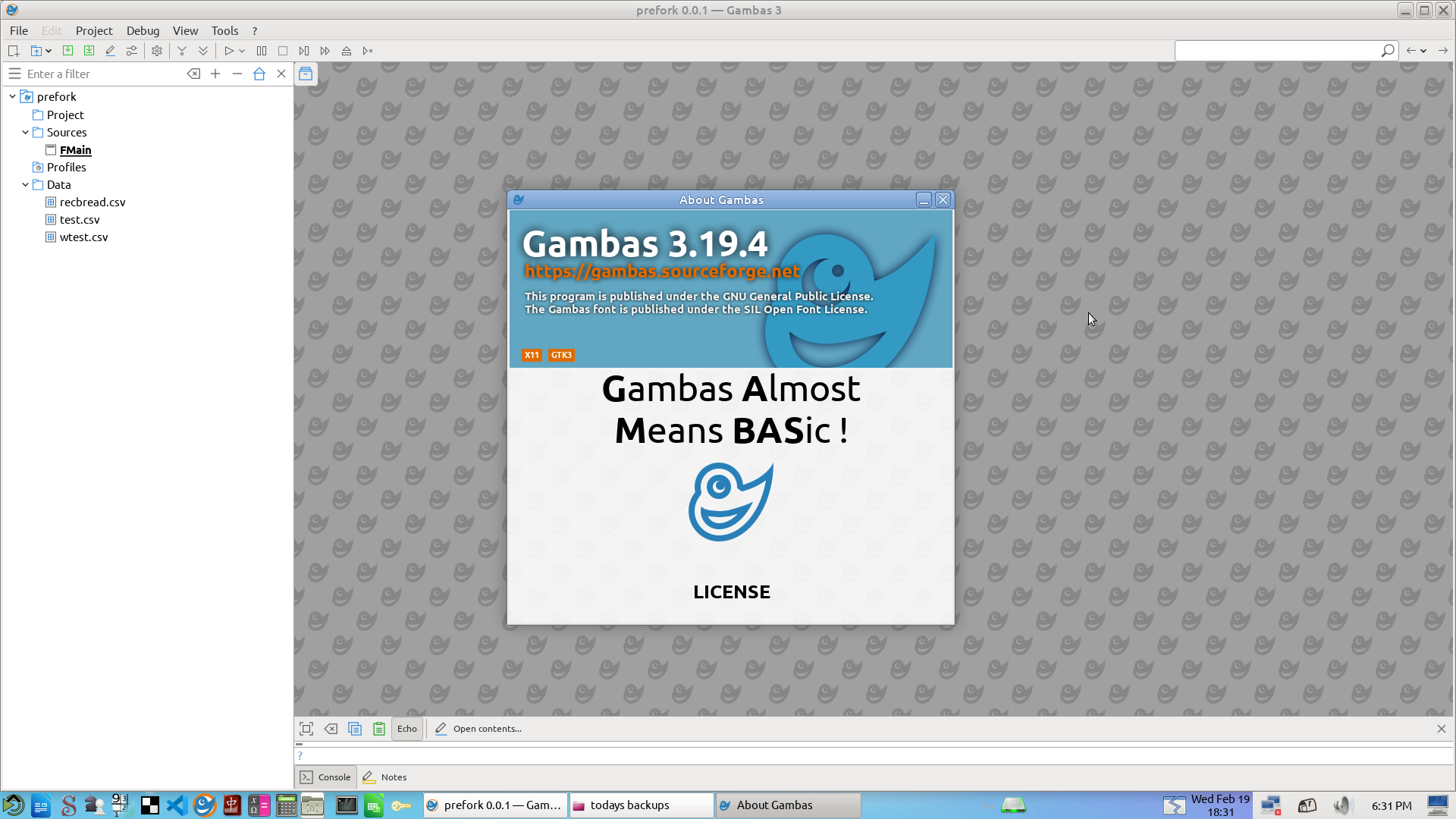
Task: Collapse the Data folder
Action: click(25, 184)
